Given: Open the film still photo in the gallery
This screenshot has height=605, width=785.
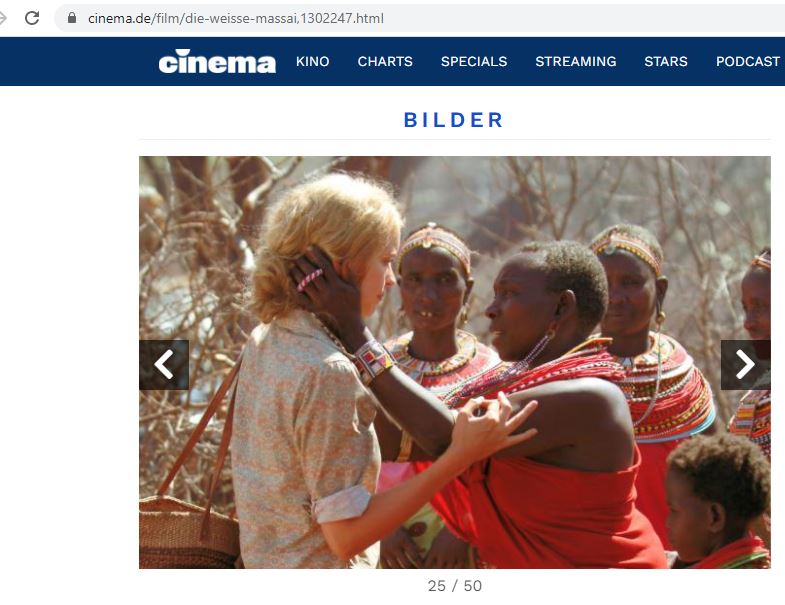Looking at the screenshot, I should coord(455,362).
